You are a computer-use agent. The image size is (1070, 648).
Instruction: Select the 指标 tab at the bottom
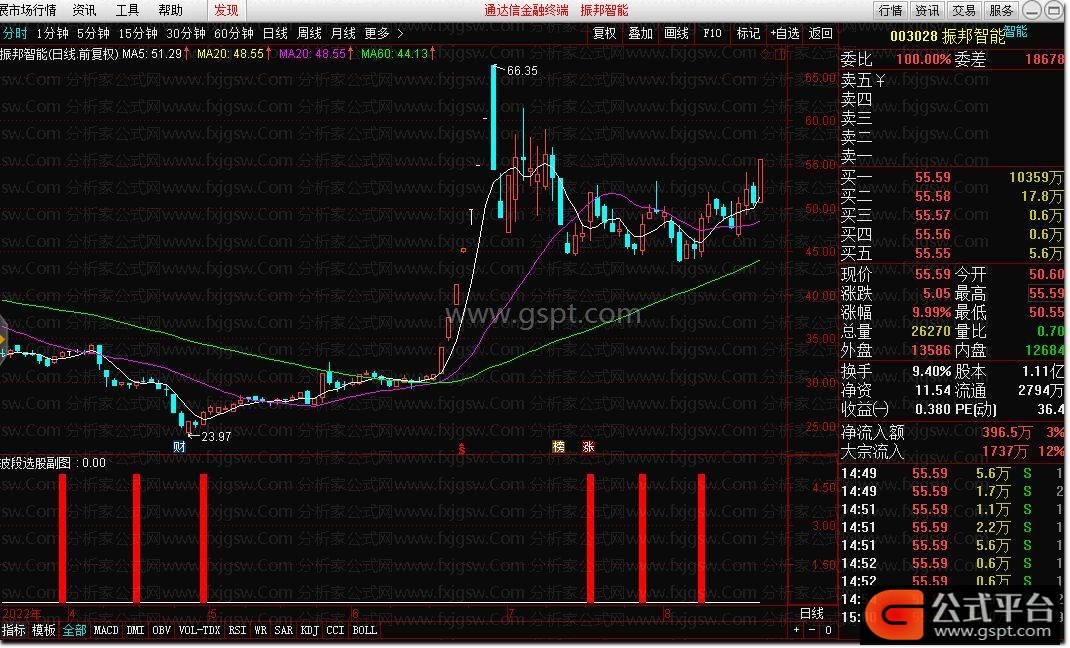(x=14, y=631)
